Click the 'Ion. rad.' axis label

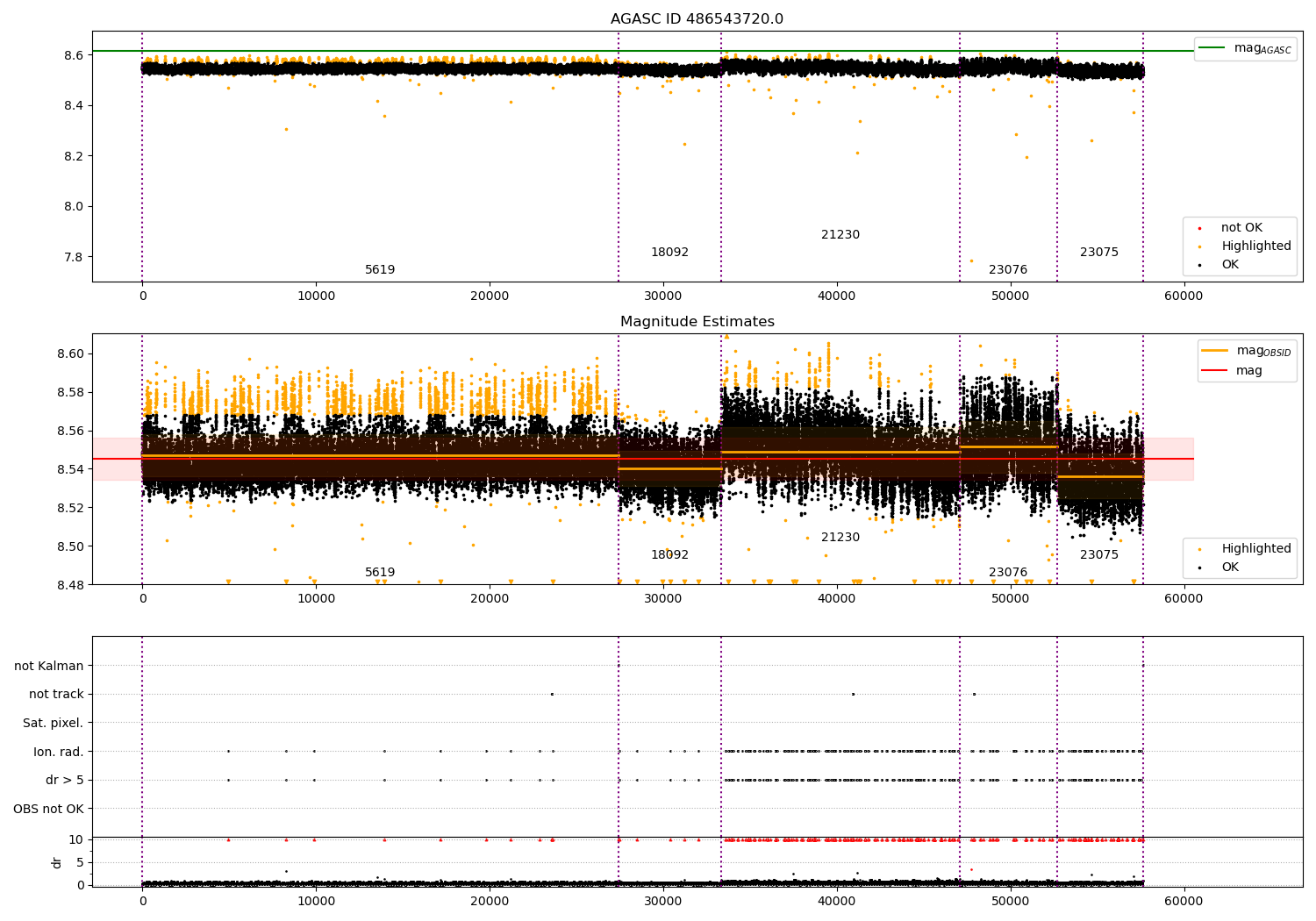click(58, 752)
